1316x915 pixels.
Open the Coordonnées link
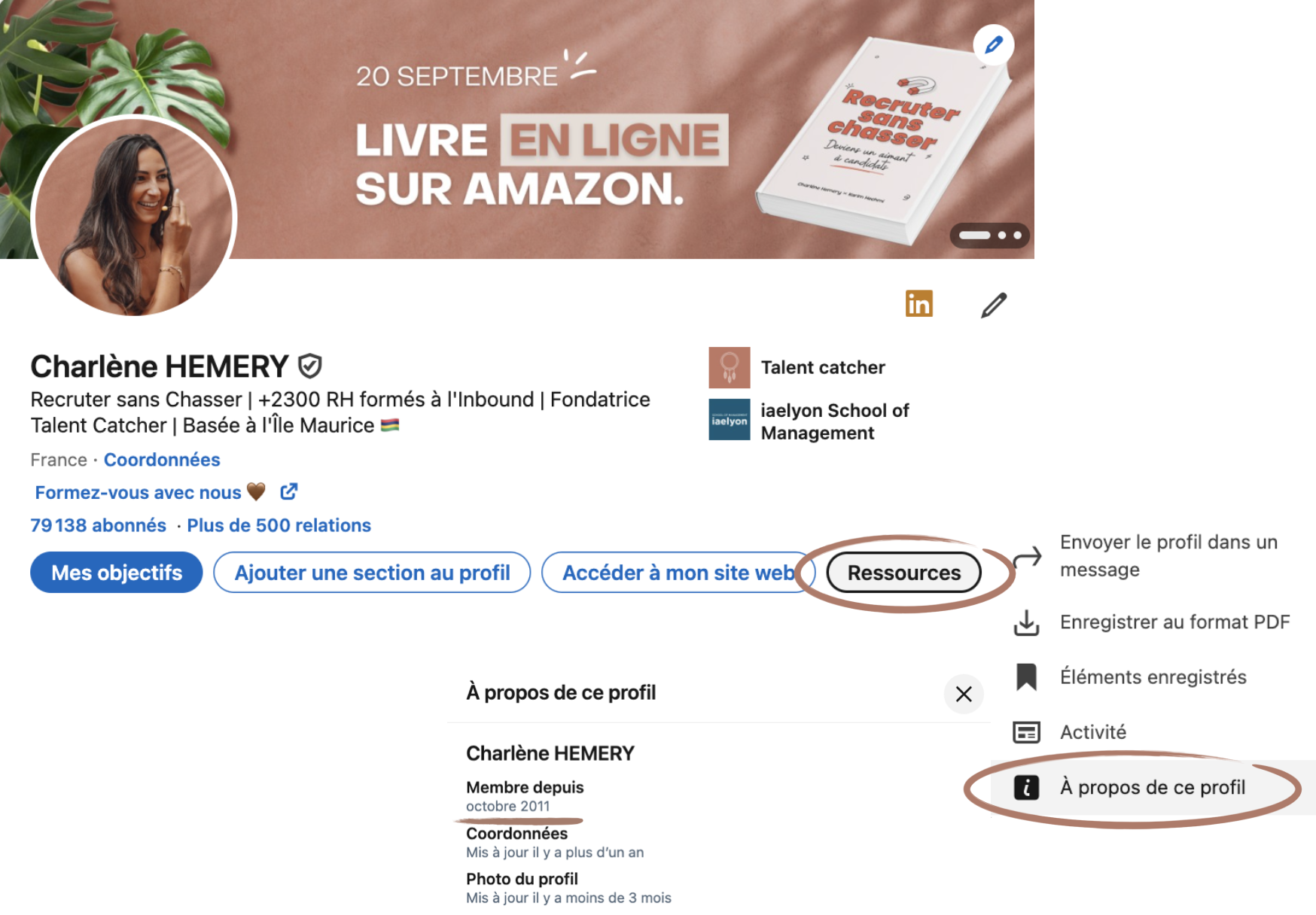(162, 460)
